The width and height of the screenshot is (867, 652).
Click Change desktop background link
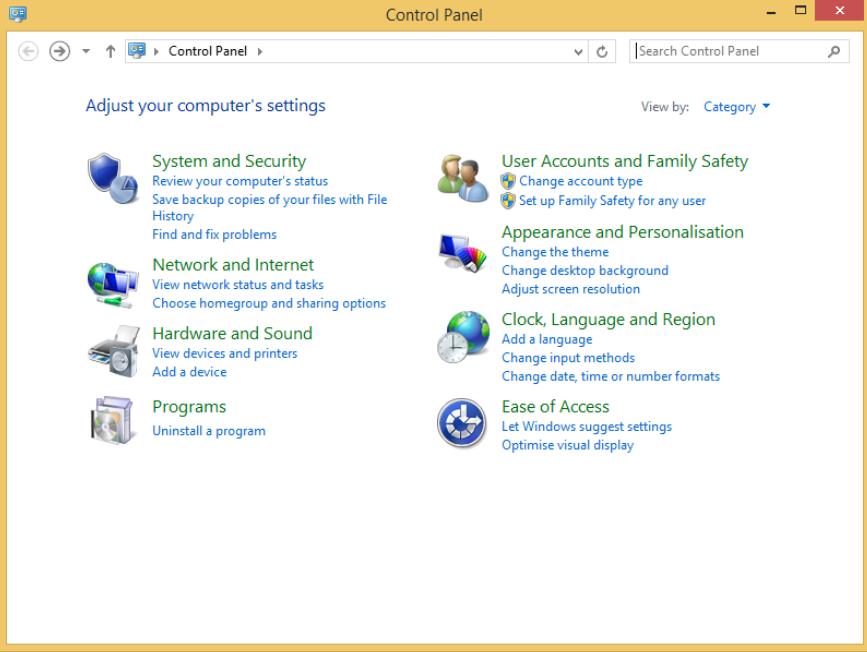[585, 271]
